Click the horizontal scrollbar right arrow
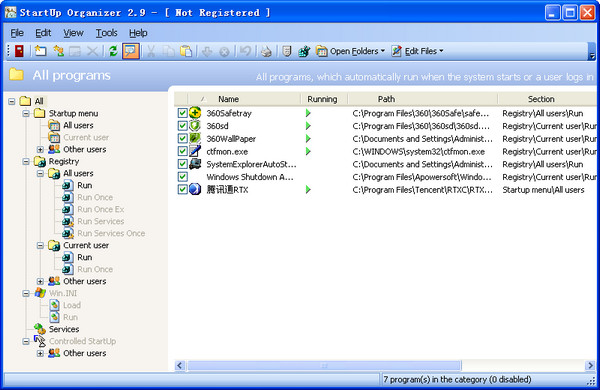Viewport: 600px width, 390px height. coord(590,366)
